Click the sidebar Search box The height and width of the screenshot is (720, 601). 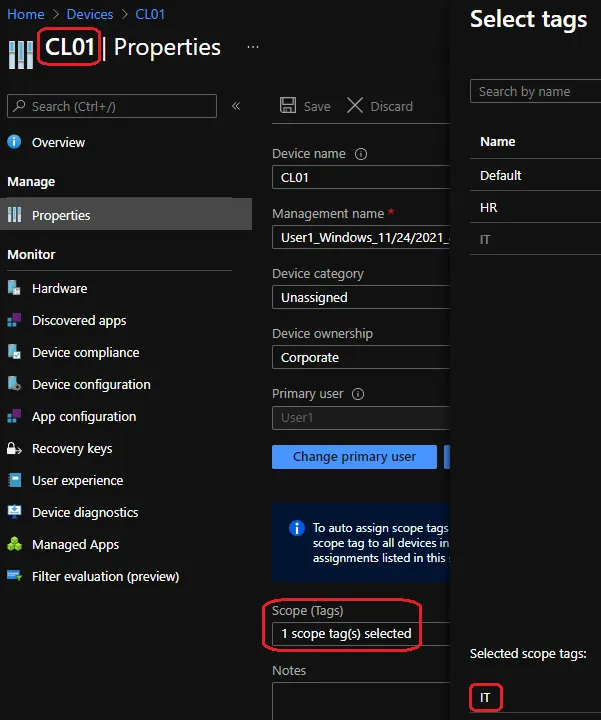112,106
